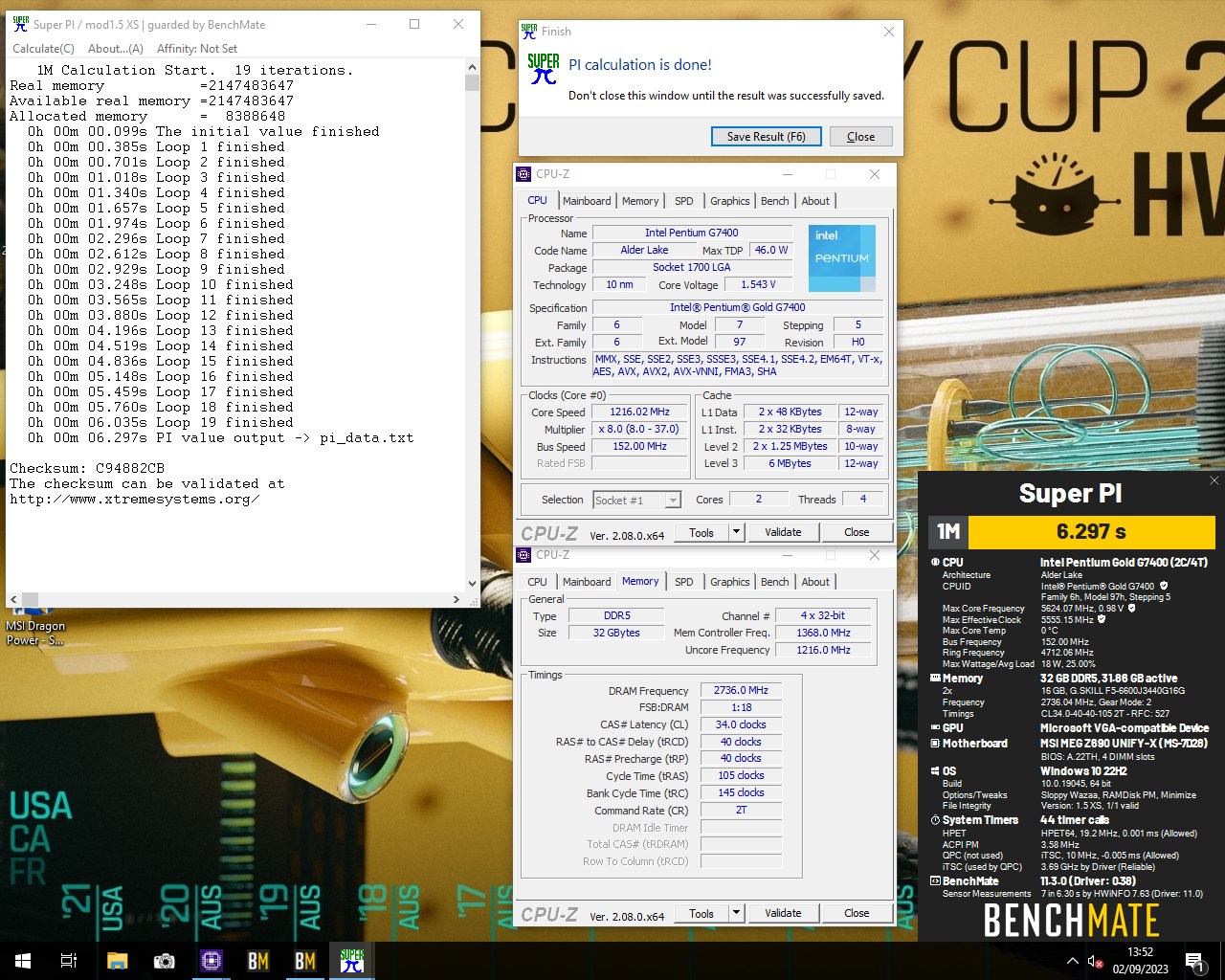Open Bench tab in lower CPU-Z window
This screenshot has width=1225, height=980.
775,582
